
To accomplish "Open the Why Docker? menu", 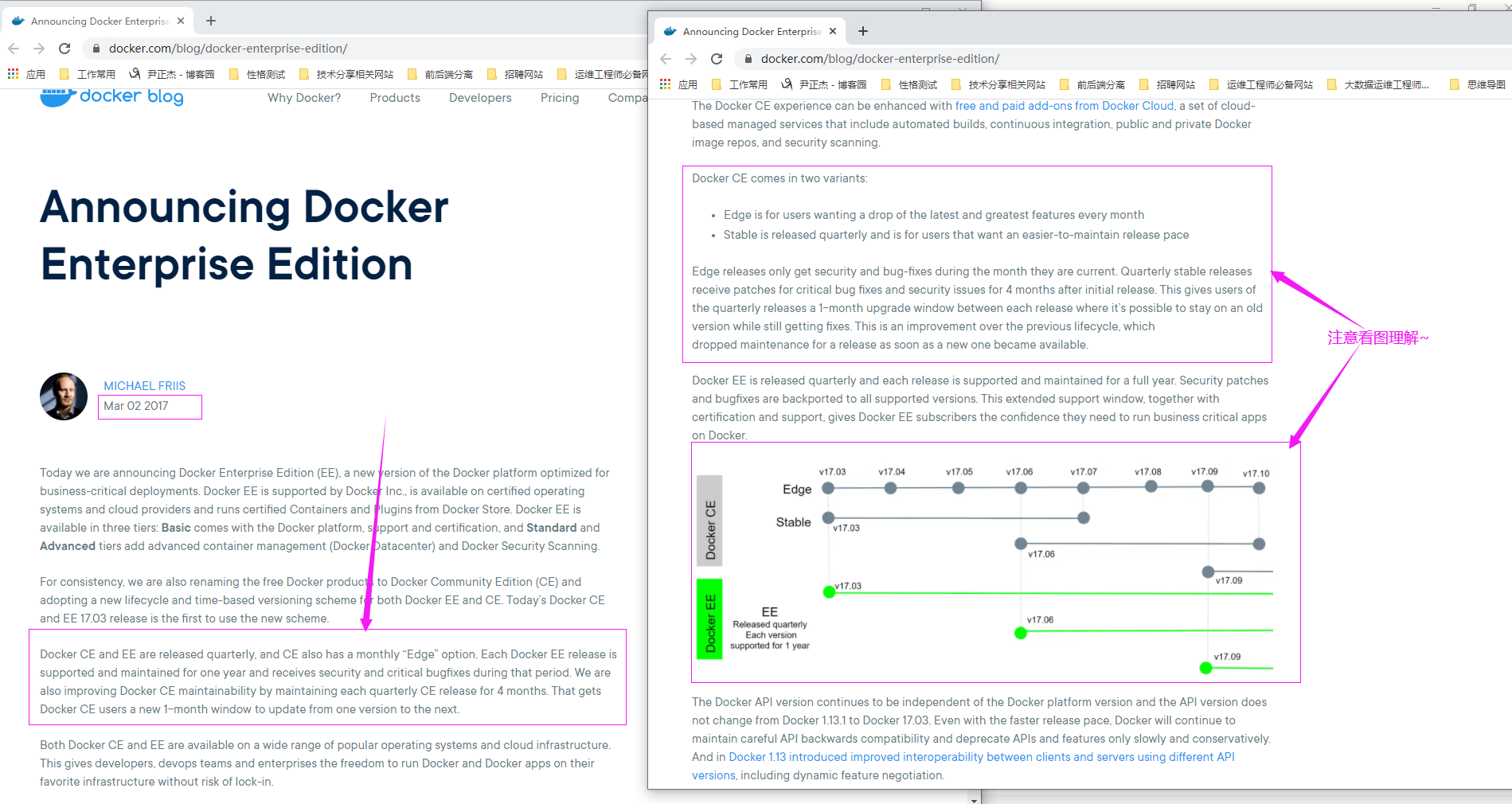I will click(304, 98).
